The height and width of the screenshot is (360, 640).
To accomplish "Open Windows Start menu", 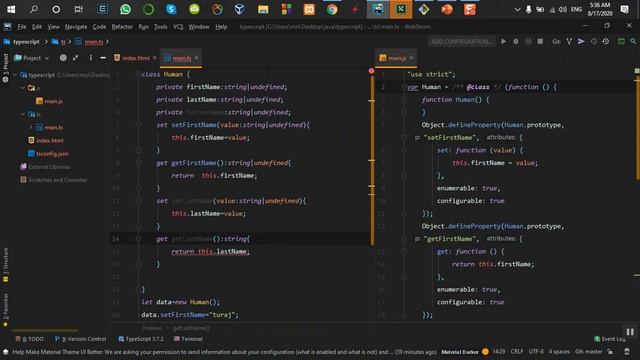I will click(x=11, y=9).
